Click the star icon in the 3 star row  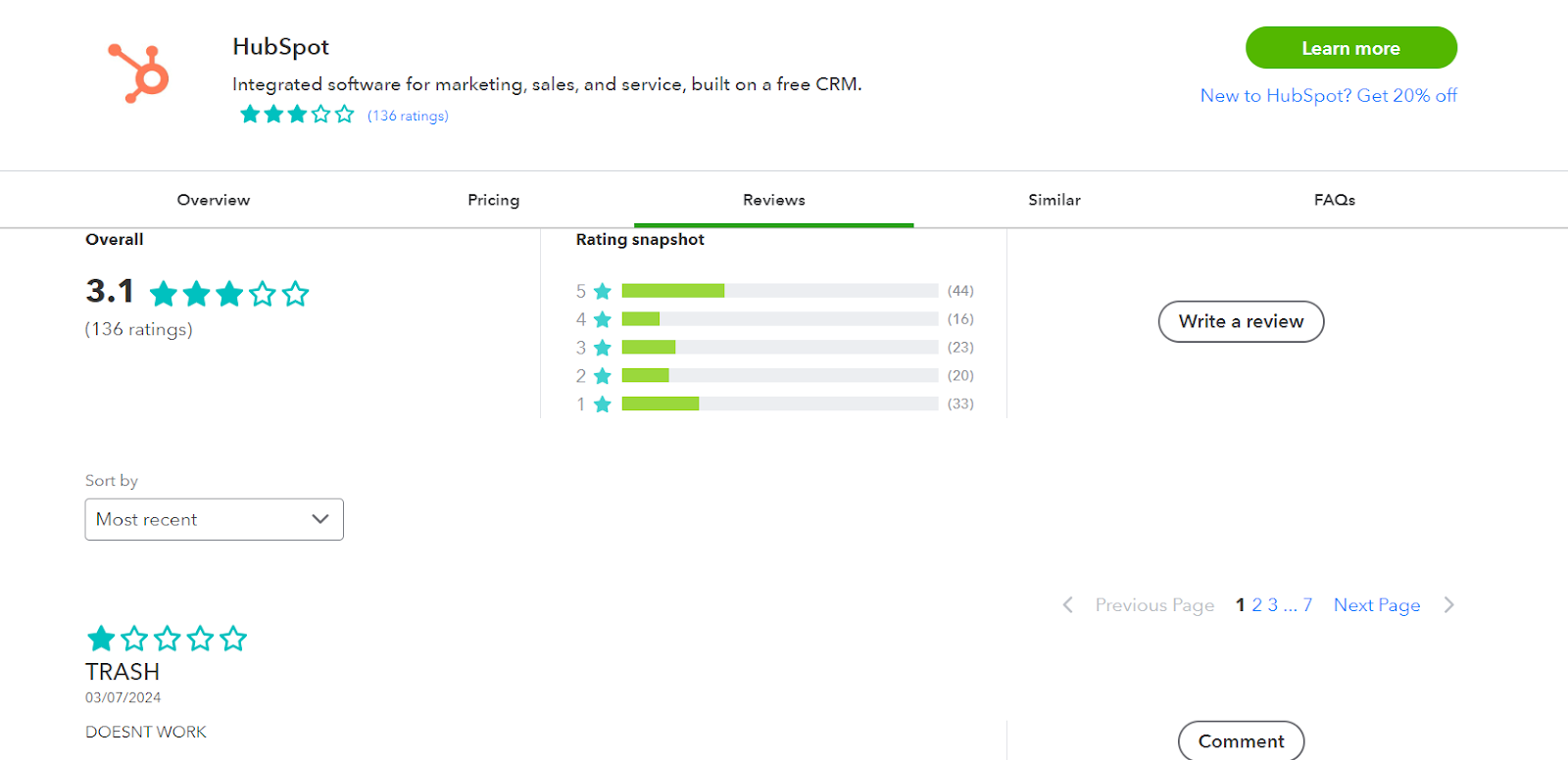click(603, 348)
